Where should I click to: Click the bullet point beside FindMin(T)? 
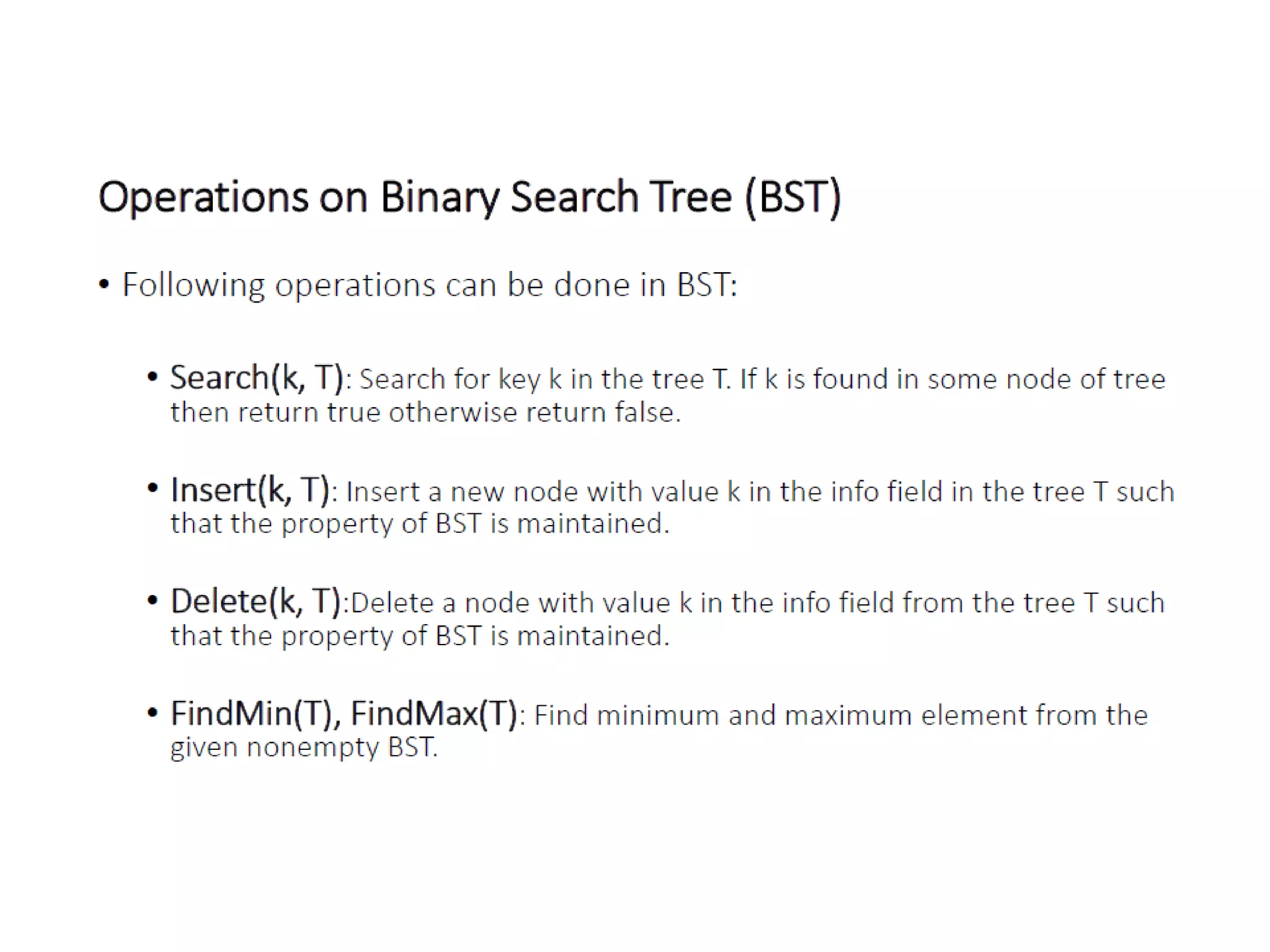(153, 713)
